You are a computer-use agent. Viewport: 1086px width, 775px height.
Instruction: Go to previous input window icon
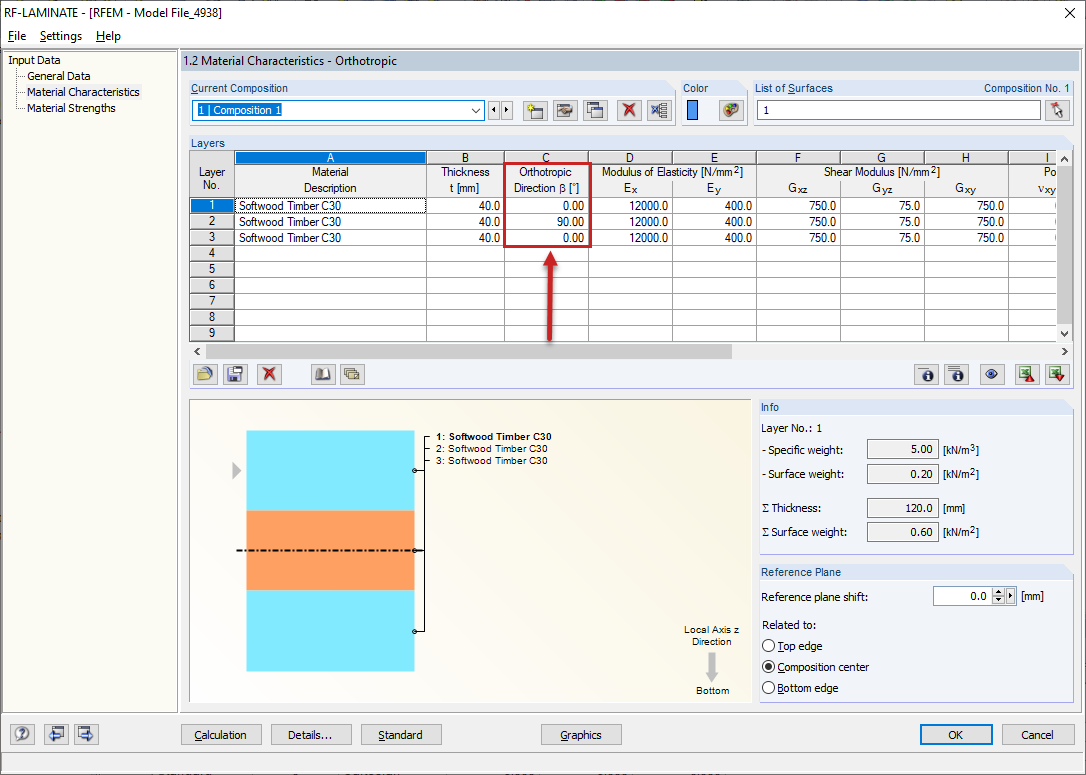[x=56, y=733]
